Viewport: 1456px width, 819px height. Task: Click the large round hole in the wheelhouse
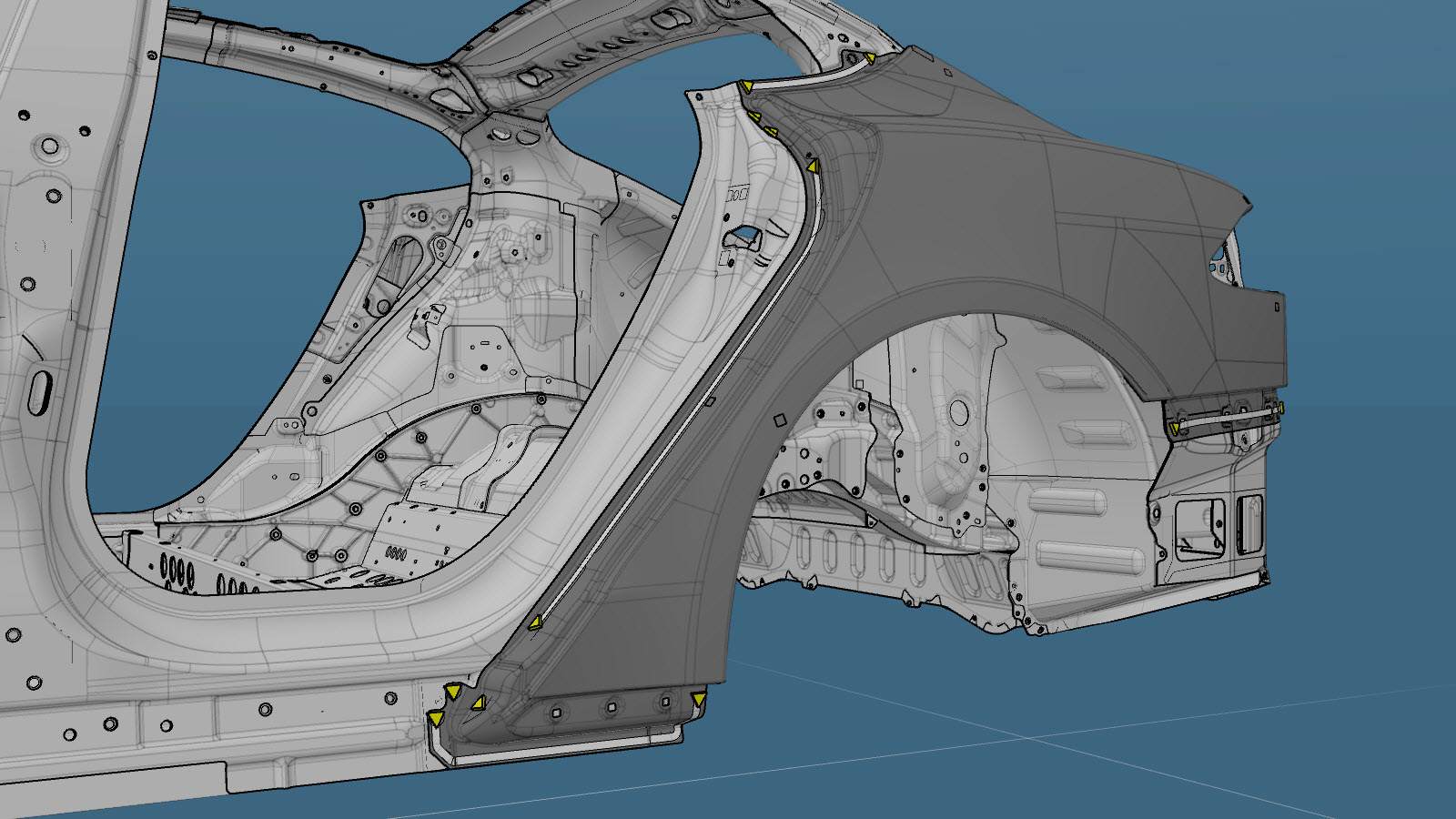point(959,413)
